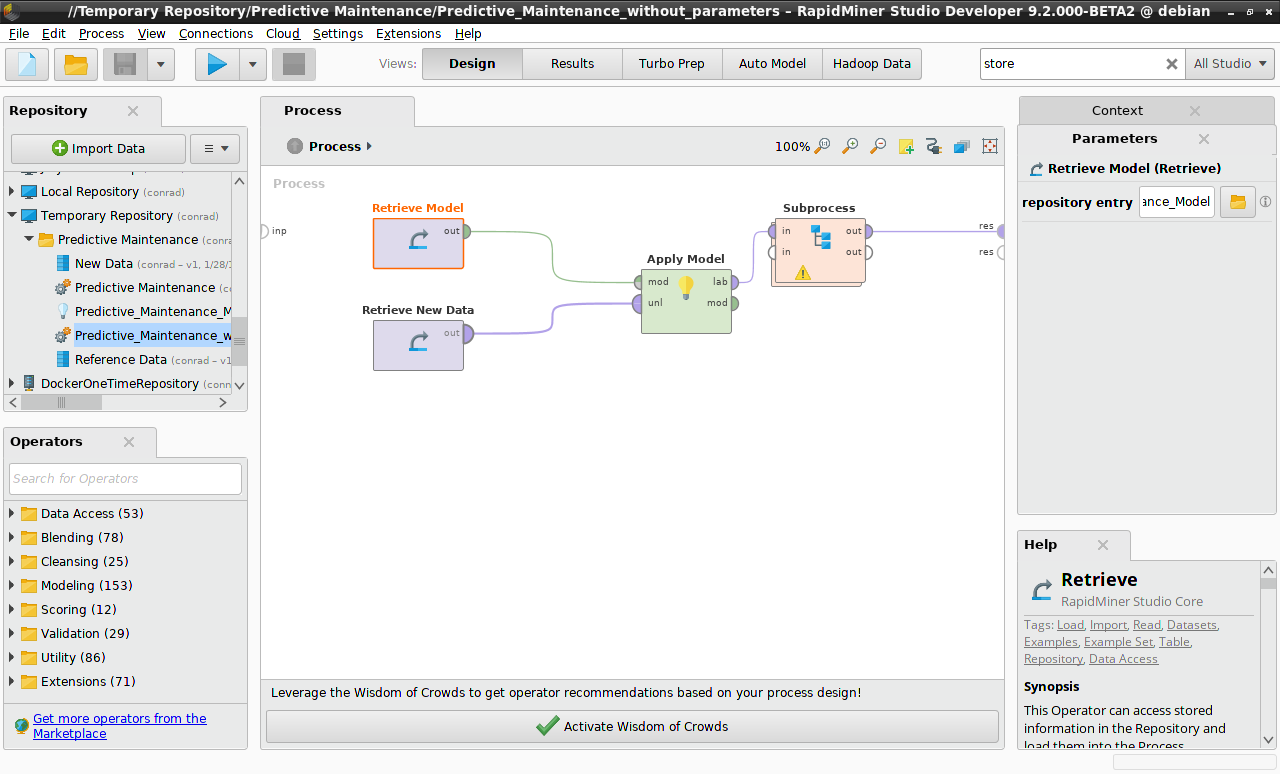
Task: Open the All Studio search scope dropdown
Action: pyautogui.click(x=1230, y=64)
